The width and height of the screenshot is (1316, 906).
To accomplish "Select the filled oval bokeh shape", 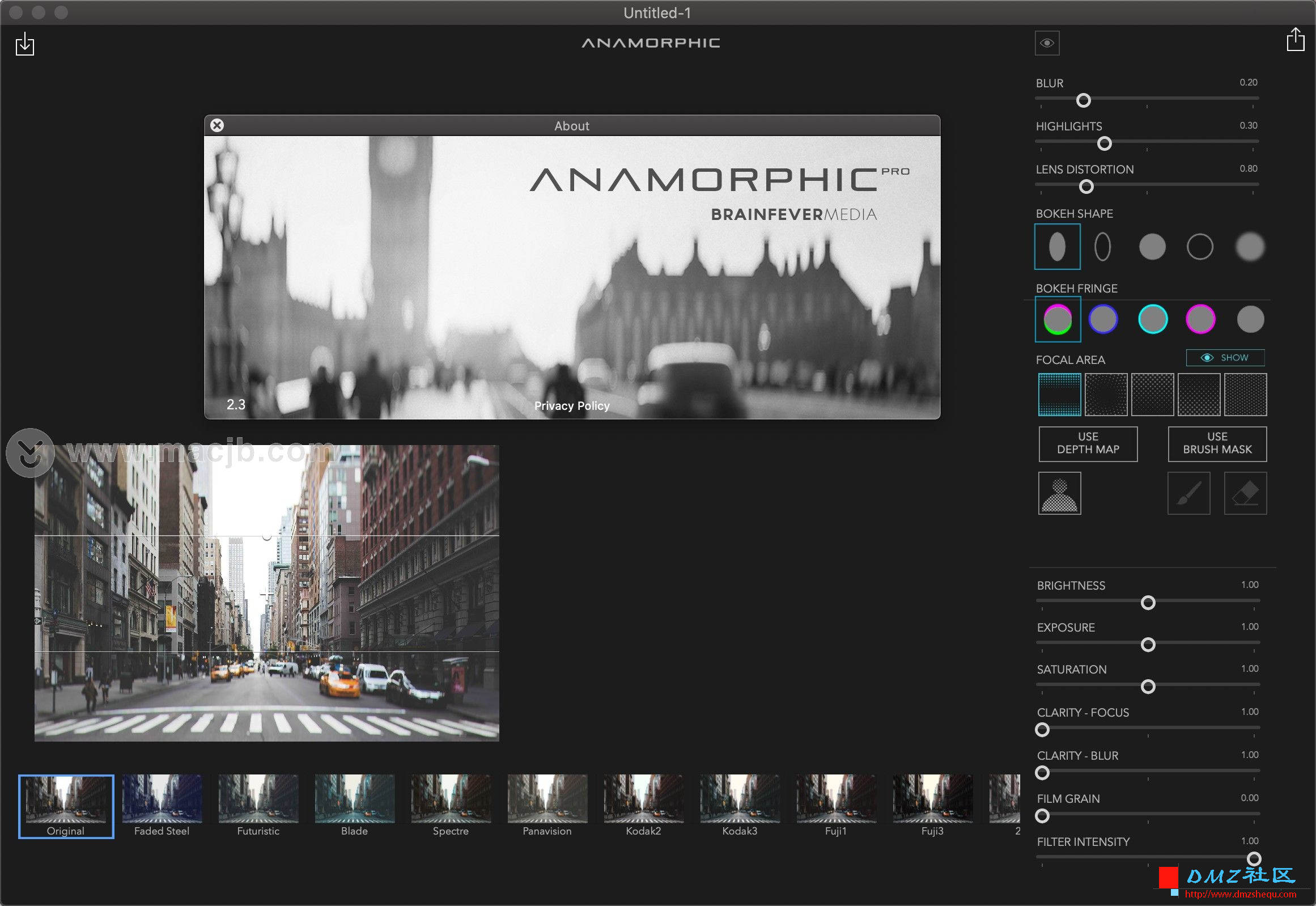I will pos(1056,247).
